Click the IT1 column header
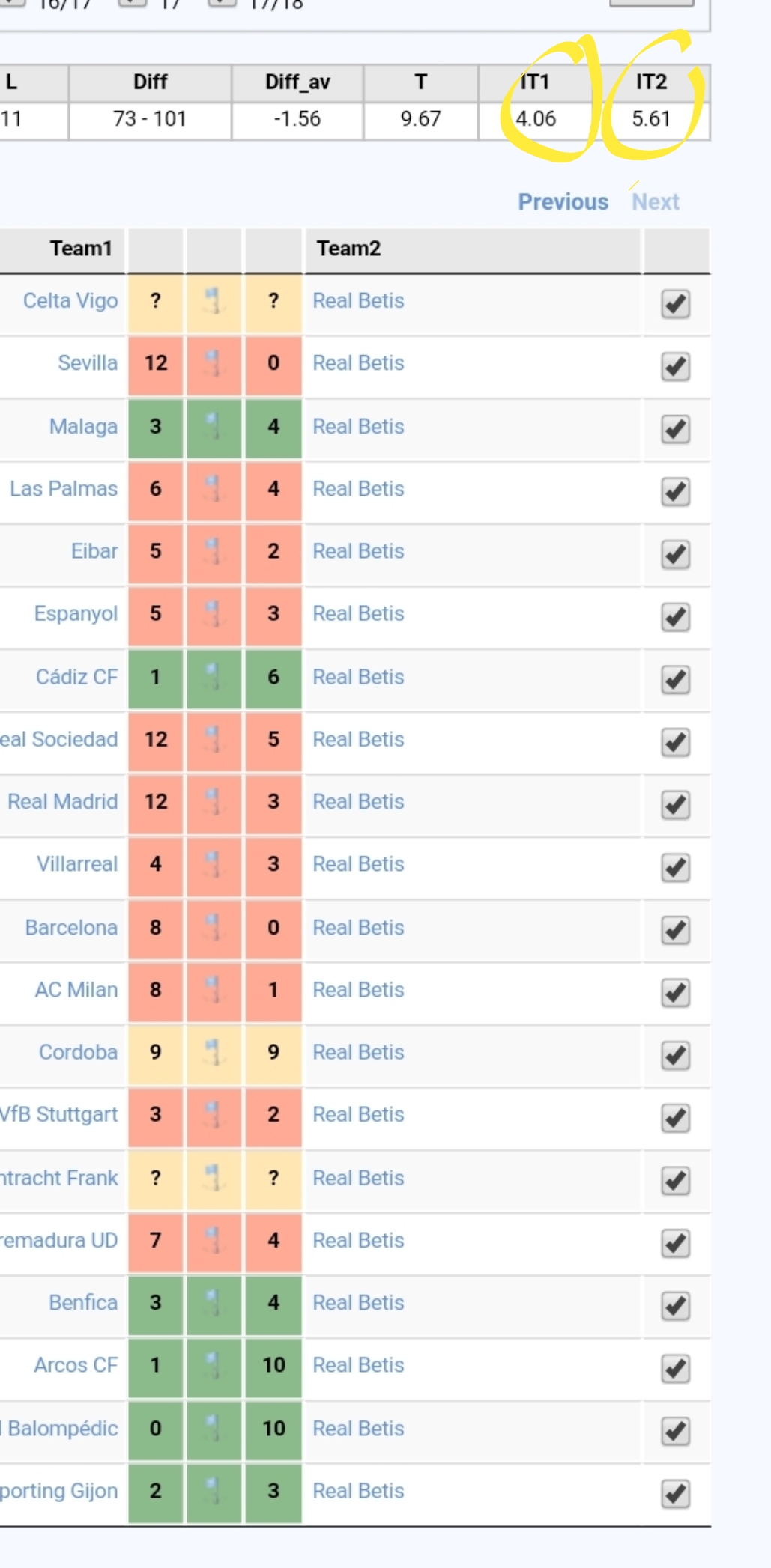The height and width of the screenshot is (1568, 771). 536,82
